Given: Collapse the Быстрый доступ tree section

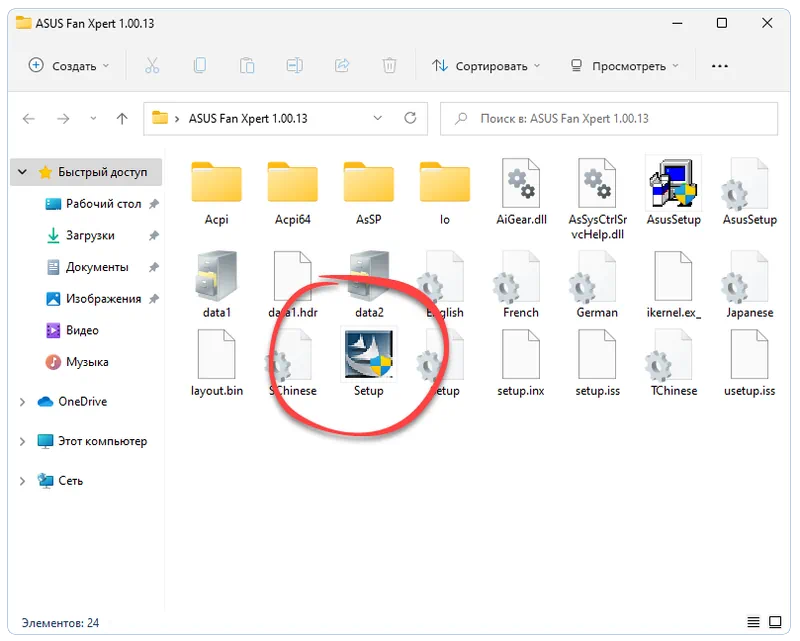Looking at the screenshot, I should click(22, 172).
